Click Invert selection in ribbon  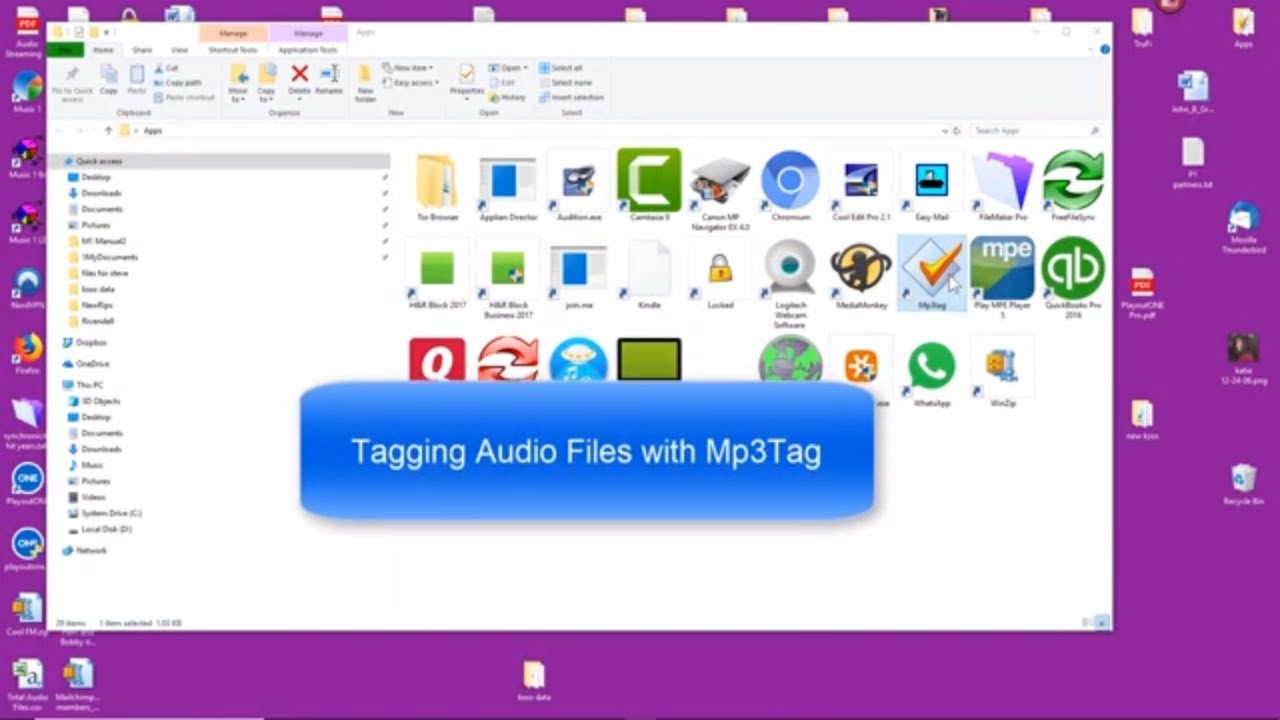click(571, 98)
